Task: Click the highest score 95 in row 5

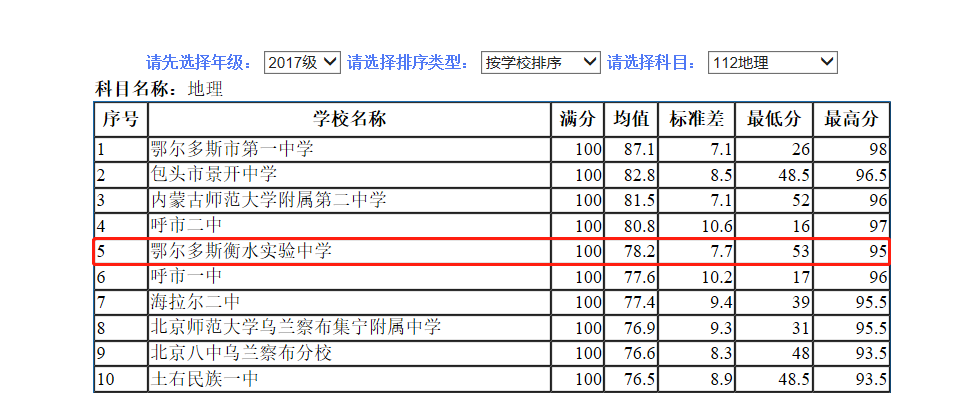Action: click(879, 252)
